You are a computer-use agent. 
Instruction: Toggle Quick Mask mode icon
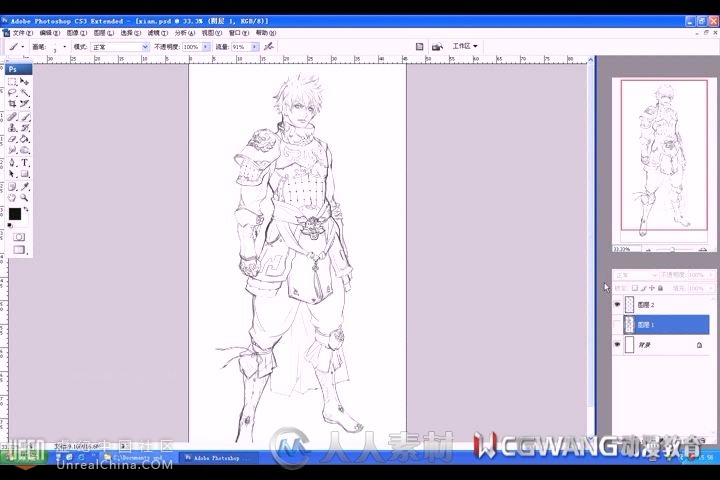18,237
